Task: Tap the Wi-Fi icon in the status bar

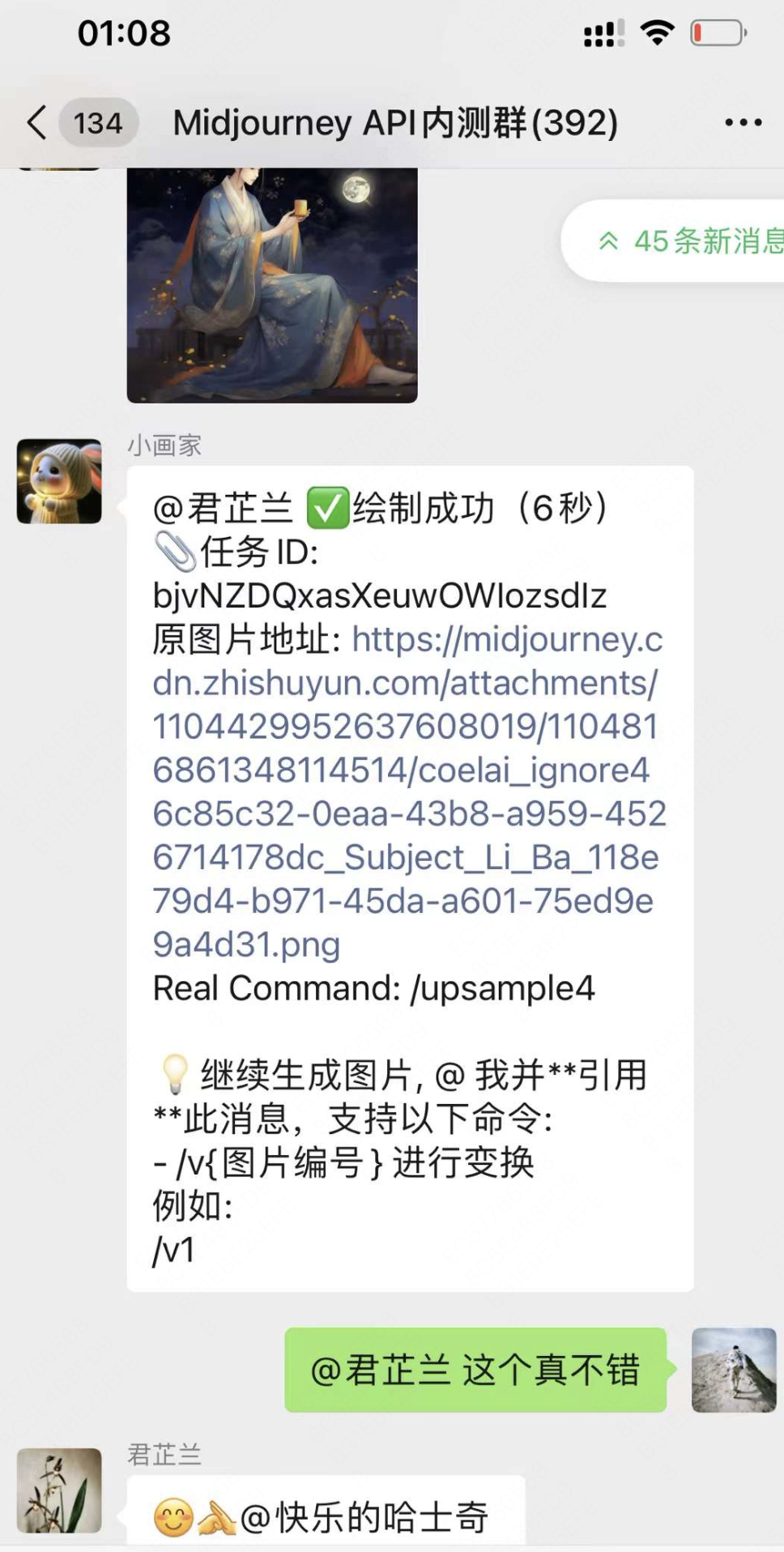Action: click(x=657, y=33)
